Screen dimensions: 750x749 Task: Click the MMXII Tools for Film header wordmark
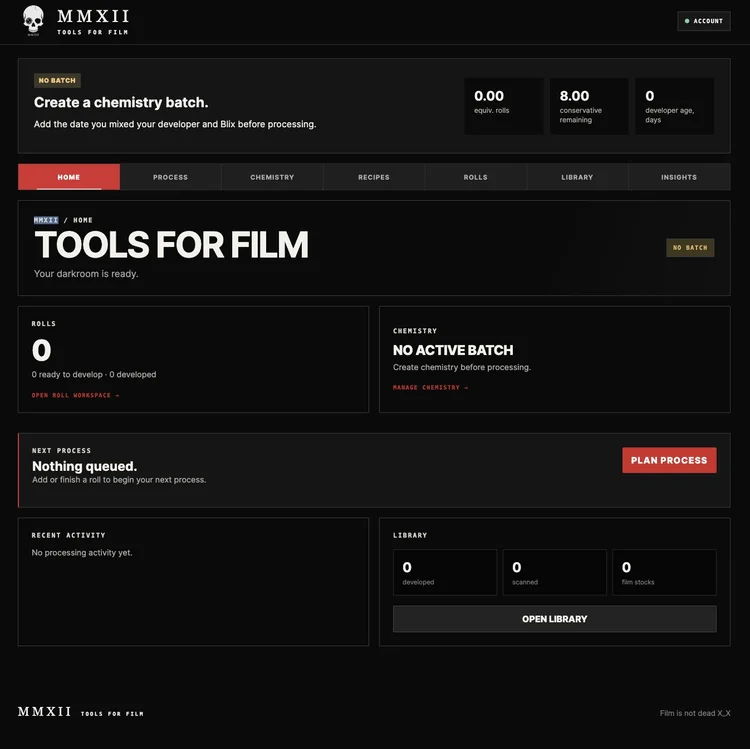tap(93, 22)
